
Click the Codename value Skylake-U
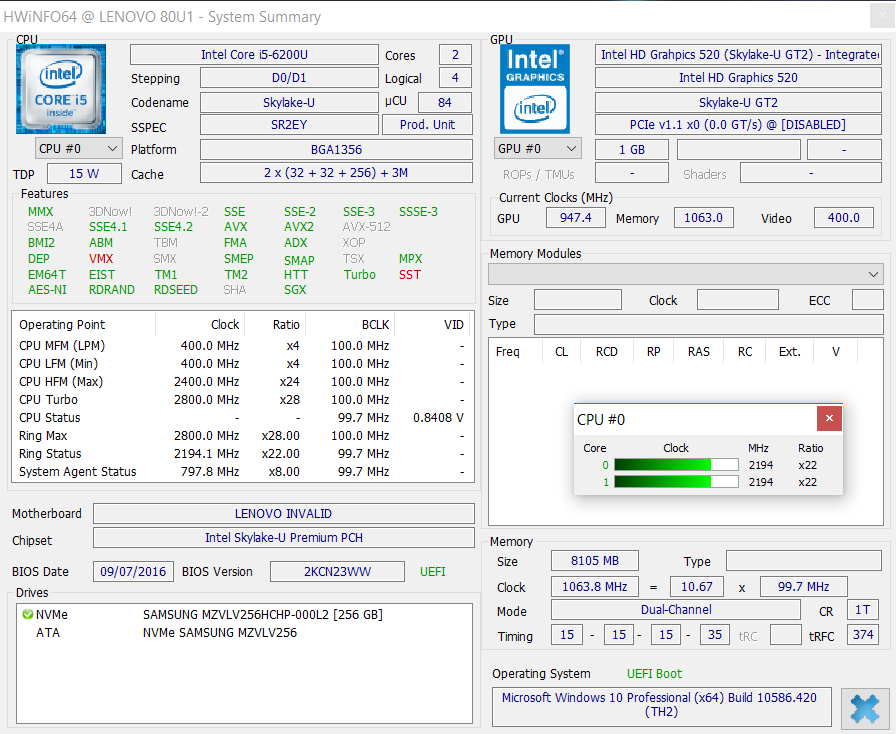pyautogui.click(x=289, y=102)
